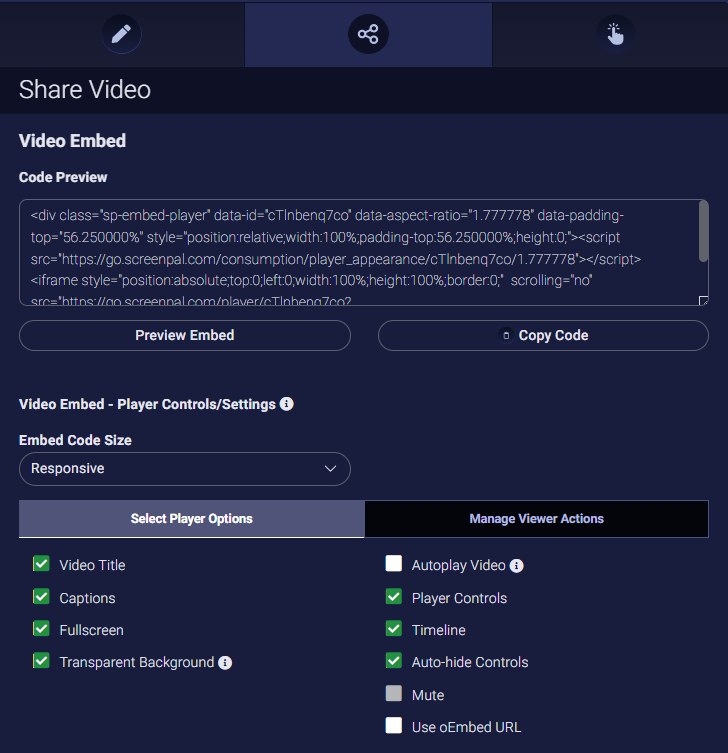Image resolution: width=728 pixels, height=753 pixels.
Task: Disable Transparent Background option
Action: 41,661
